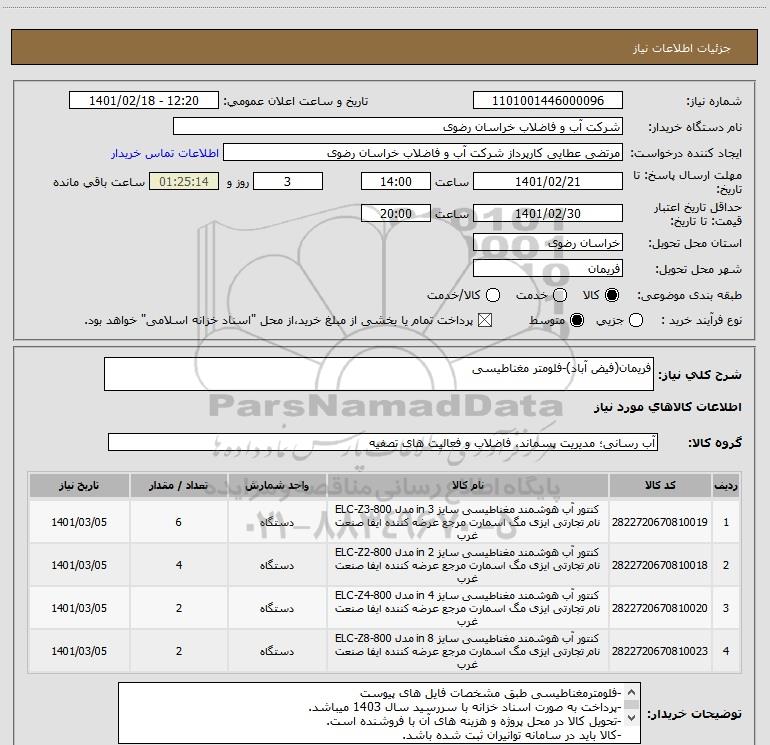Screen dimensions: 770x745
Task: Click the نام کالا column header
Action: pos(468,485)
